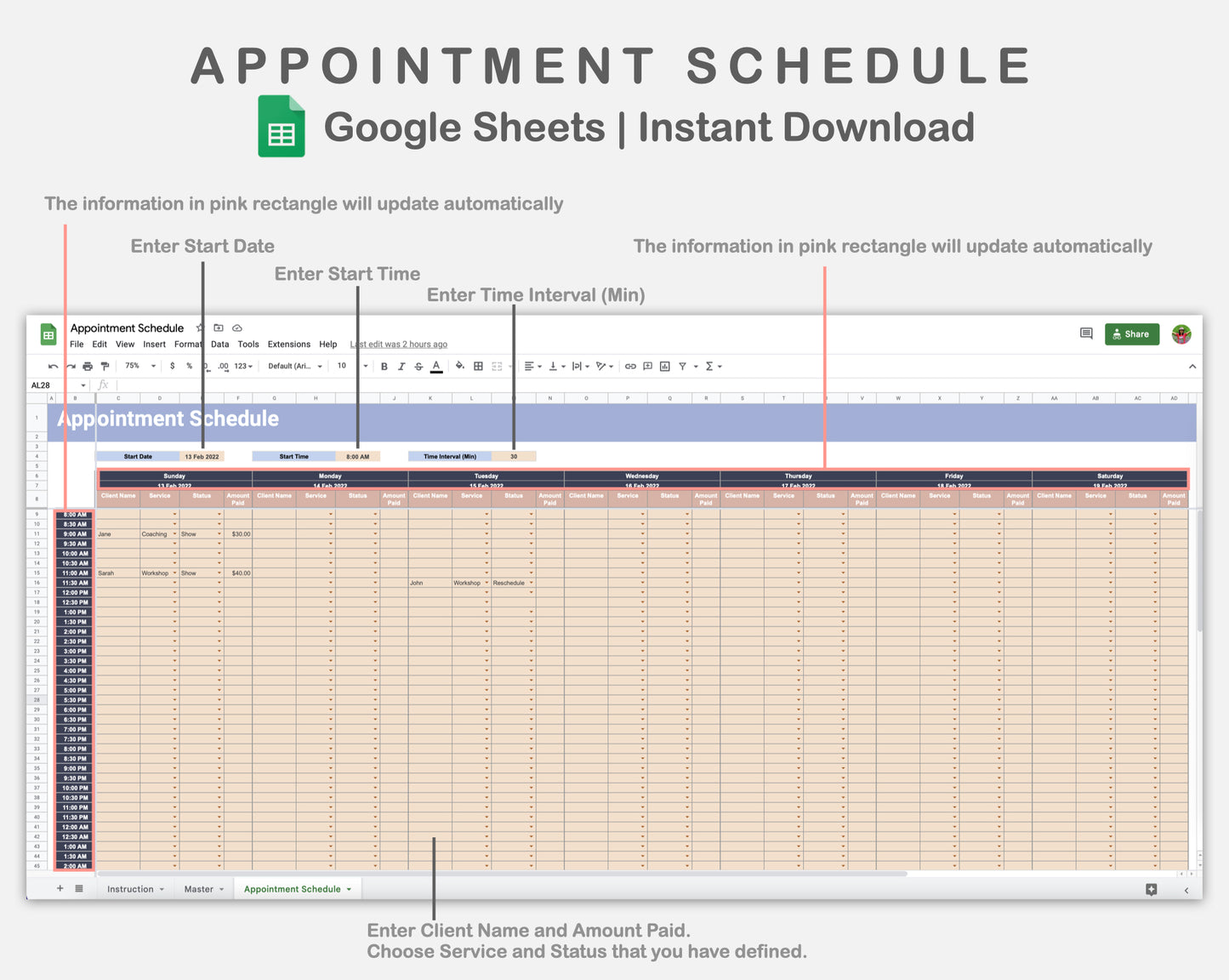Click the Insert chart icon

(x=663, y=366)
